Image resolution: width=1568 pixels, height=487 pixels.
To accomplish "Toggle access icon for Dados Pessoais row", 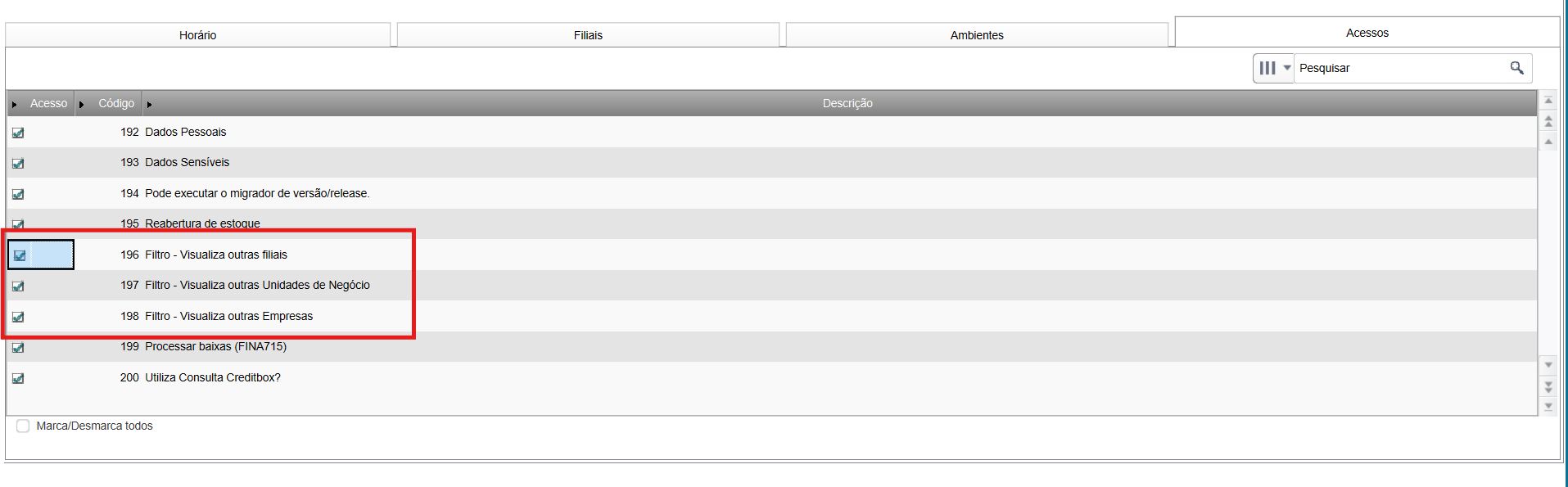I will (18, 133).
